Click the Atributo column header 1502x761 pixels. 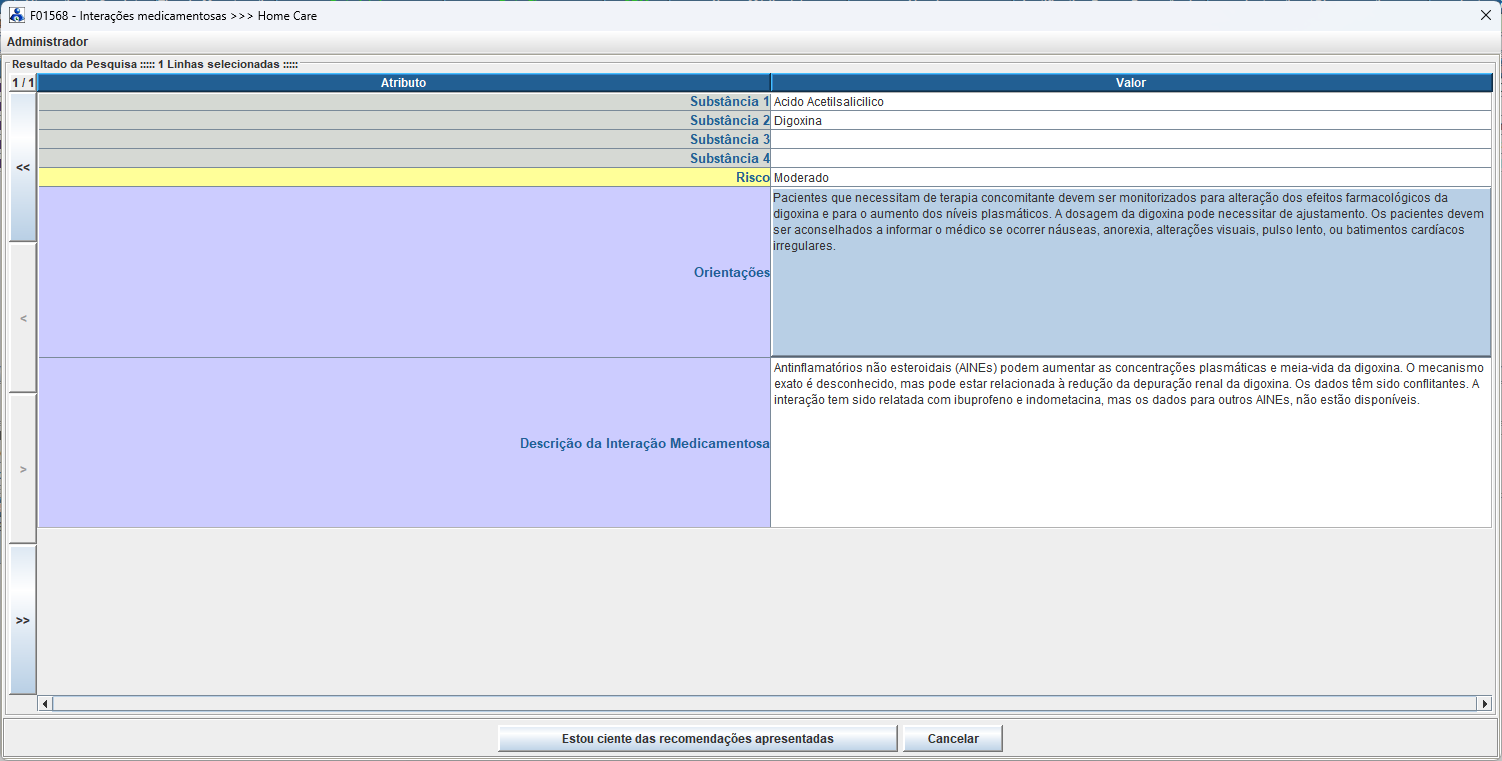click(x=403, y=83)
